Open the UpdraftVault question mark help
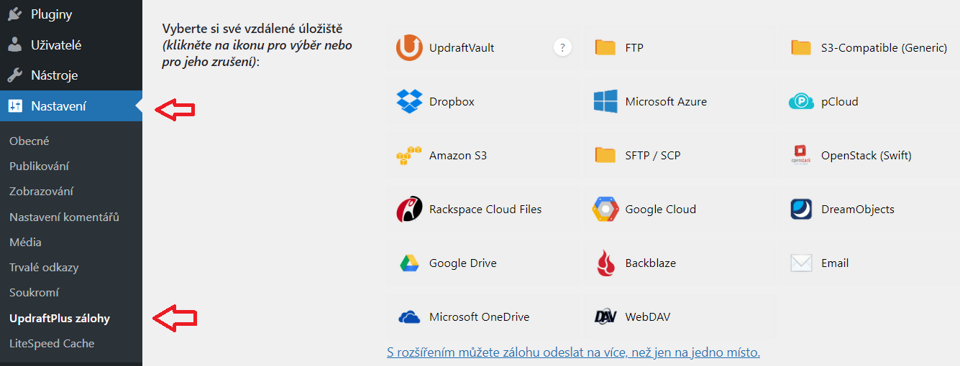This screenshot has height=366, width=960. 563,48
